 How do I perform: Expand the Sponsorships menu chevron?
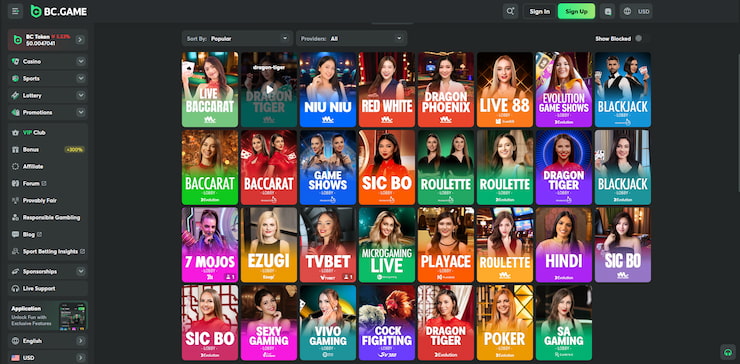click(x=81, y=271)
